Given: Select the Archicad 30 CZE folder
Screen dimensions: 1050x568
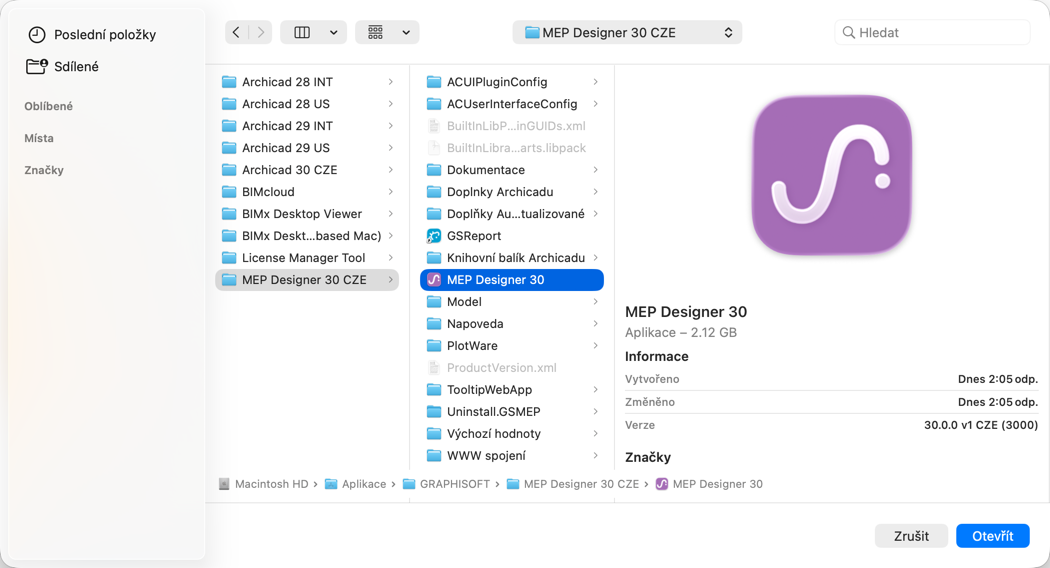Looking at the screenshot, I should click(307, 170).
